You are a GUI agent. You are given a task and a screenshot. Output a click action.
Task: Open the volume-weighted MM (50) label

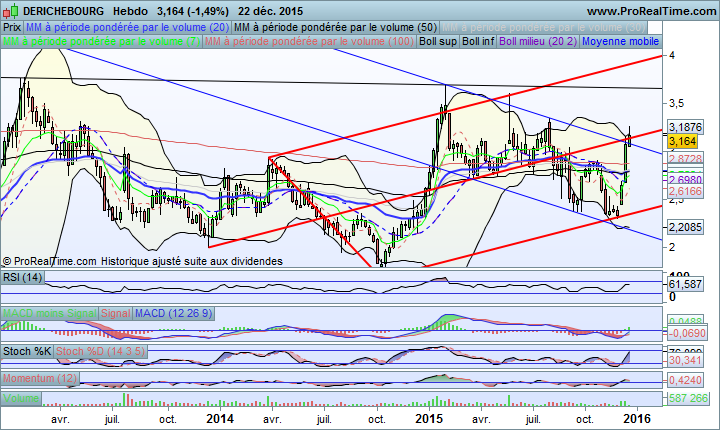tap(335, 28)
